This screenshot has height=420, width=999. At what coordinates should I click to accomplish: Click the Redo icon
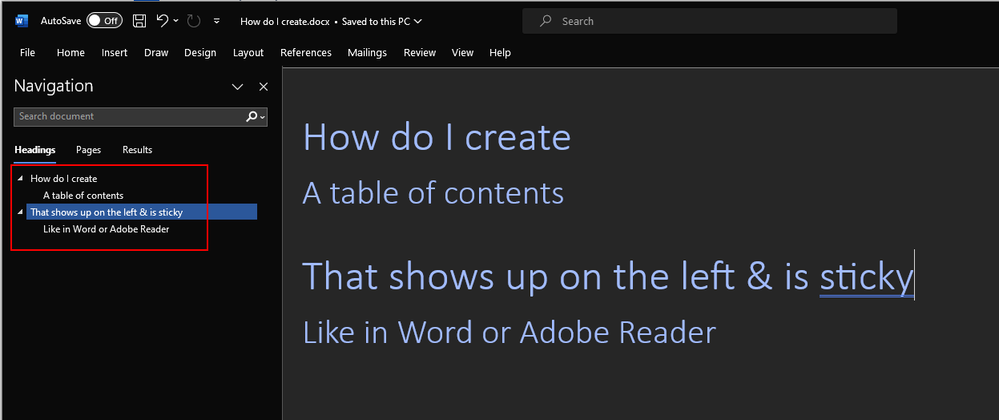tap(194, 21)
